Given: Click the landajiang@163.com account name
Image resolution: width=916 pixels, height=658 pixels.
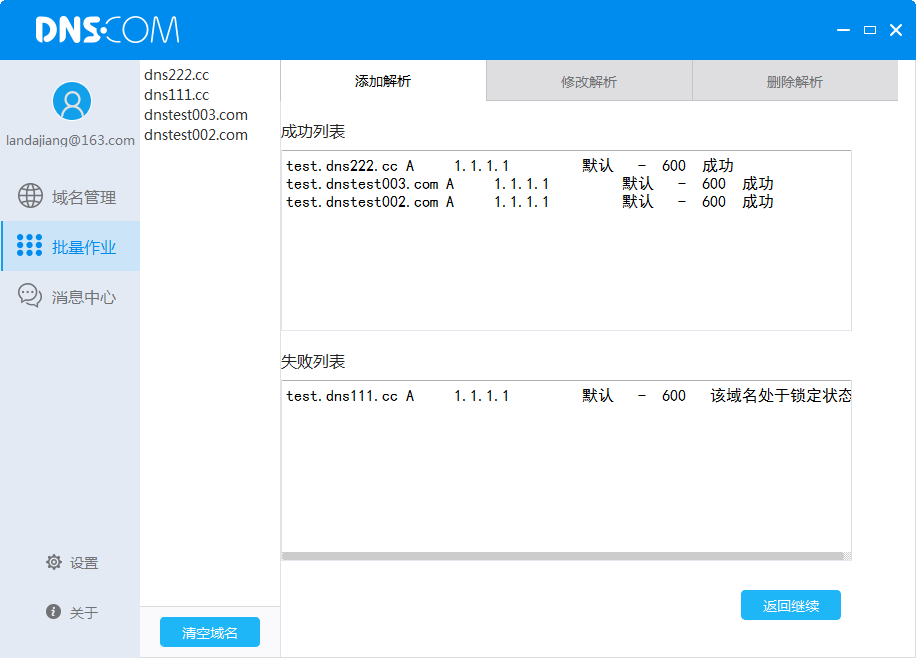Looking at the screenshot, I should (70, 140).
